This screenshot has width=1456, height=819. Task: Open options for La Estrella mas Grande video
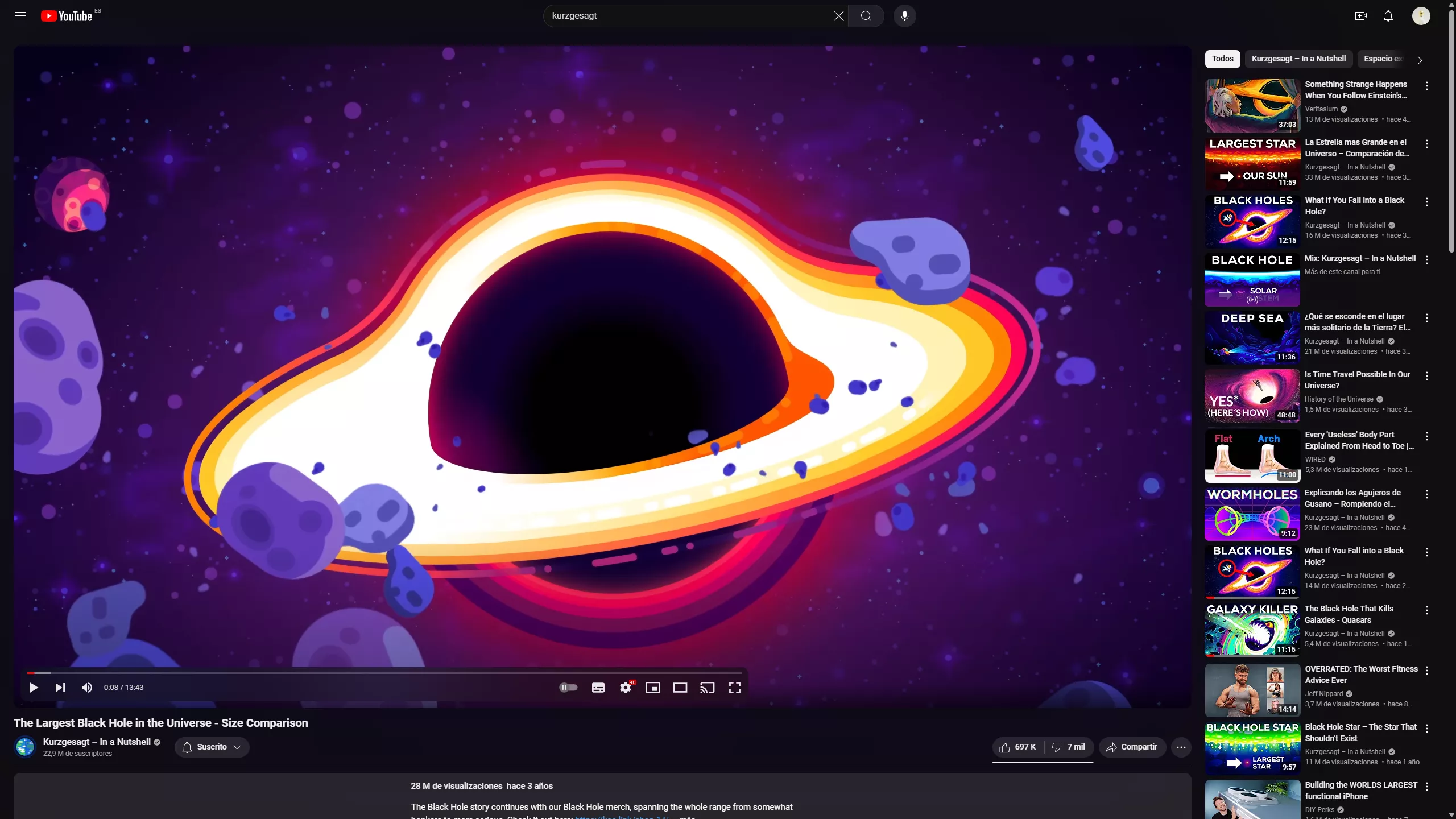(x=1426, y=144)
